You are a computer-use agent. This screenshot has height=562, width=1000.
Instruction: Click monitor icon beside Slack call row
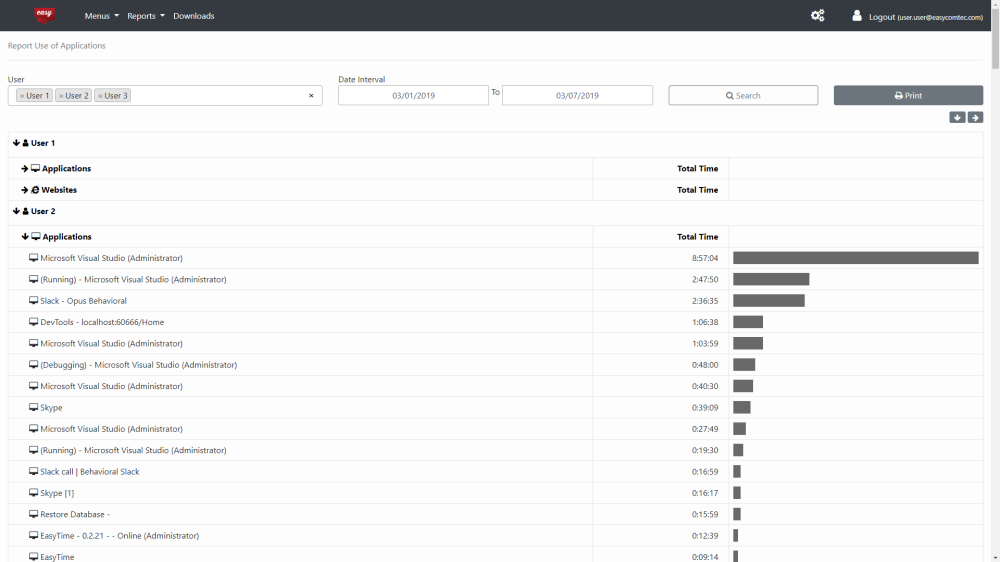pyautogui.click(x=33, y=471)
